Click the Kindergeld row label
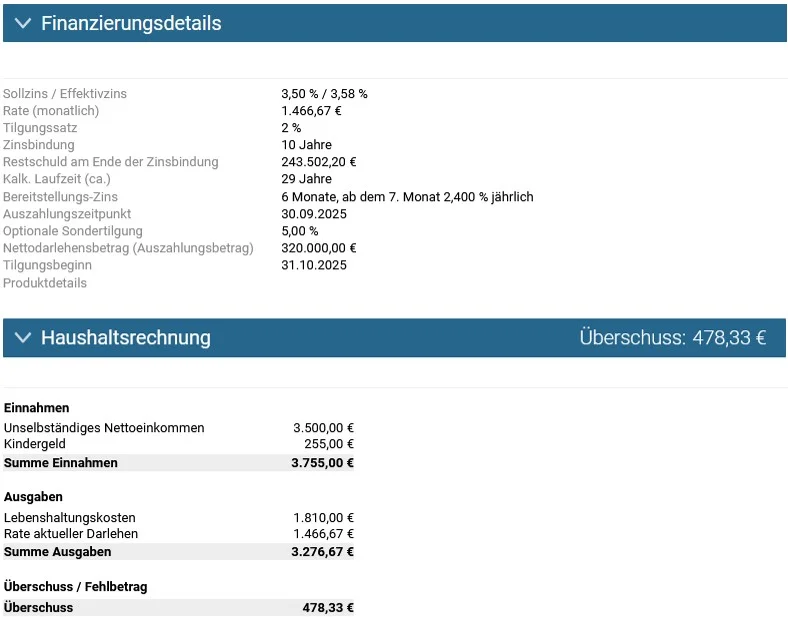The height and width of the screenshot is (620, 788). 35,444
